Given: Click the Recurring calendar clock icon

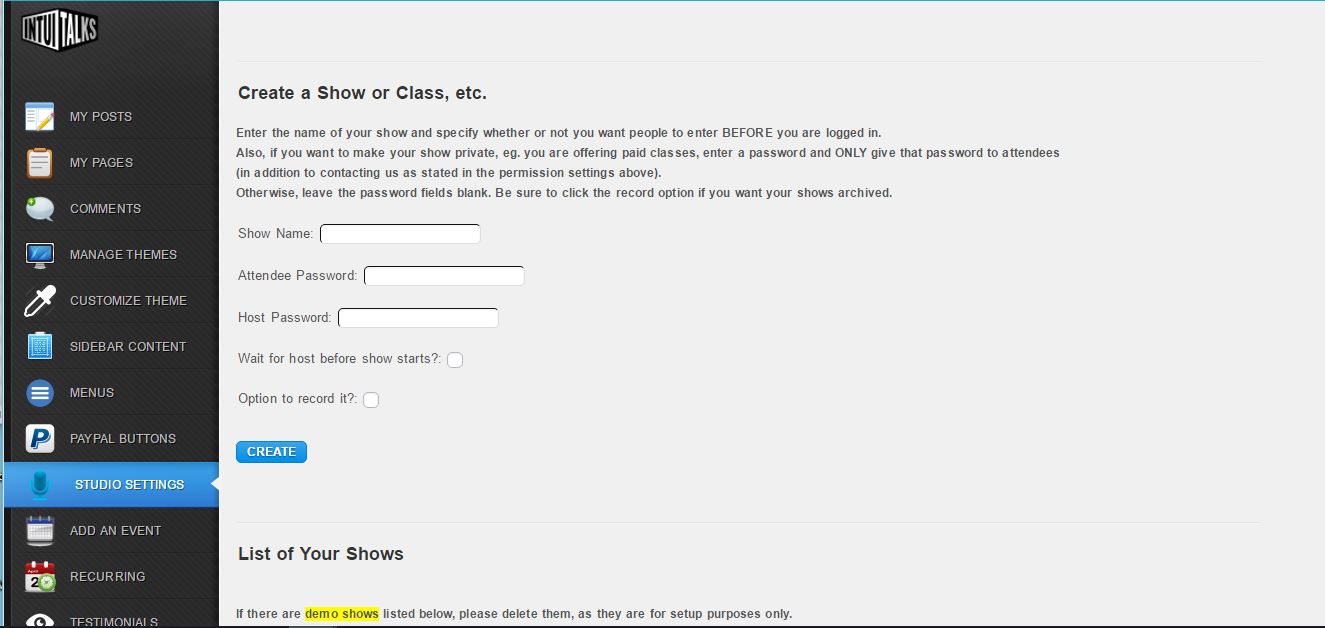Looking at the screenshot, I should coord(40,577).
